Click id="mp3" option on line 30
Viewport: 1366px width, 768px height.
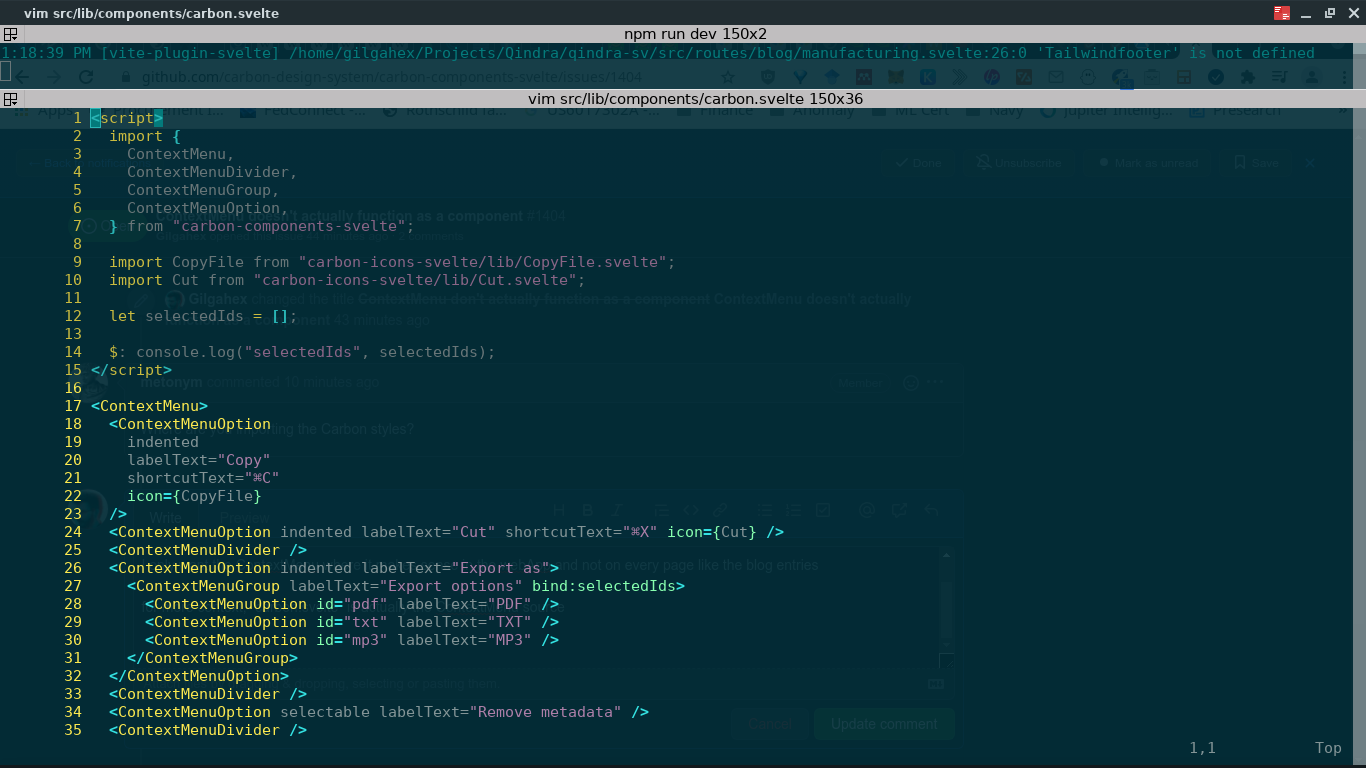point(352,640)
